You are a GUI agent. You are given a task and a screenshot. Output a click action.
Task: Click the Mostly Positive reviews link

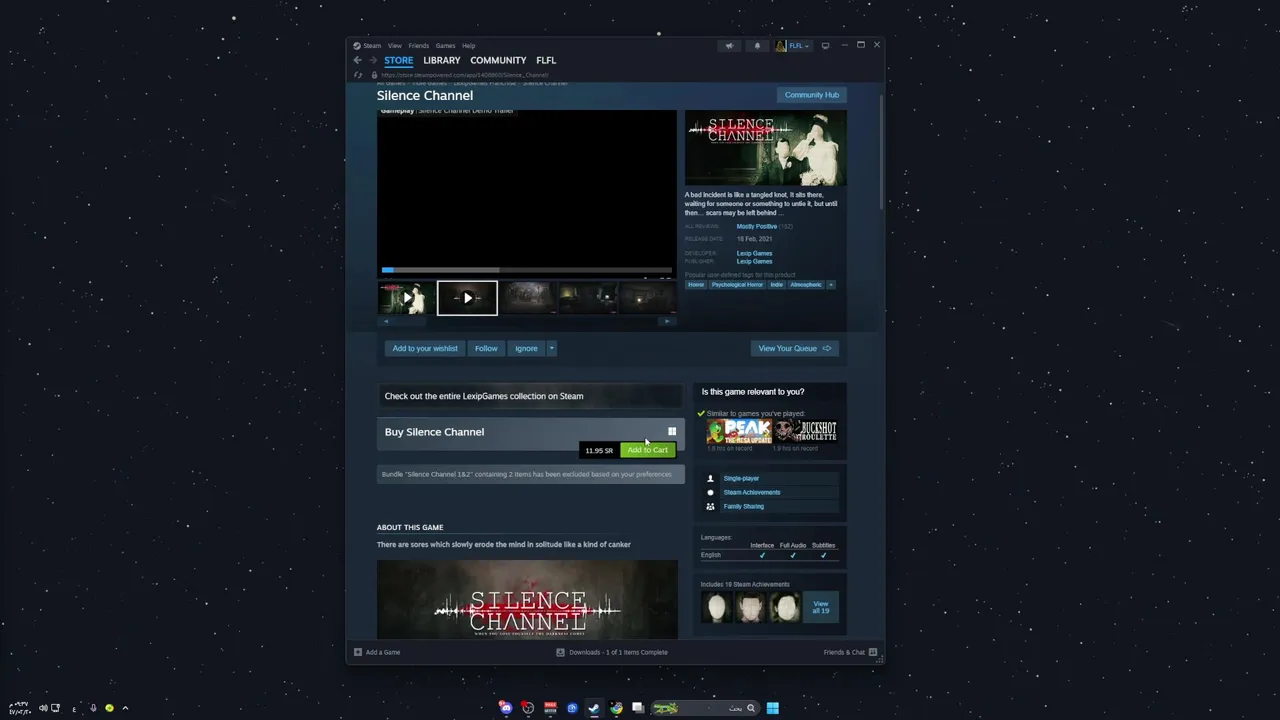coord(757,227)
